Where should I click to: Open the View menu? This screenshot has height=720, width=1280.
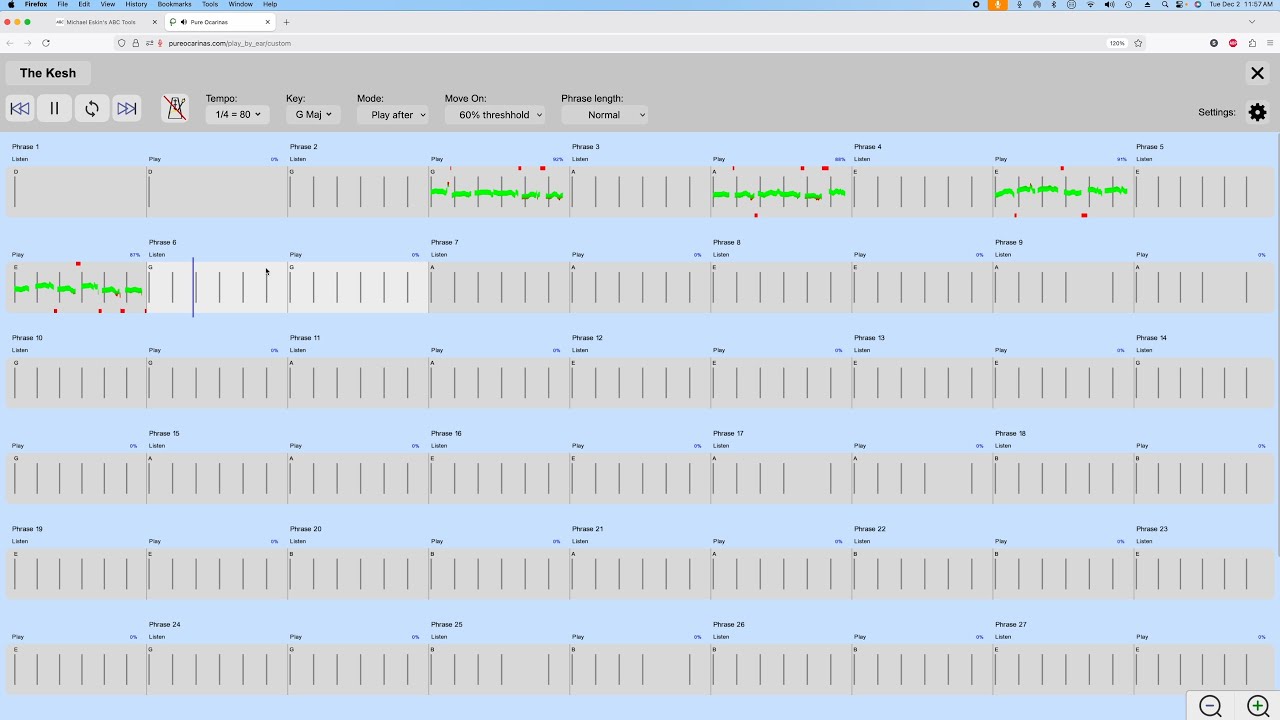108,4
